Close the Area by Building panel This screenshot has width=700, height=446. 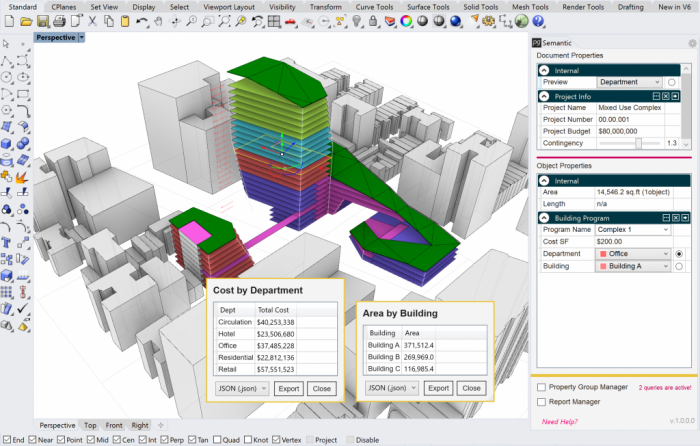[471, 388]
